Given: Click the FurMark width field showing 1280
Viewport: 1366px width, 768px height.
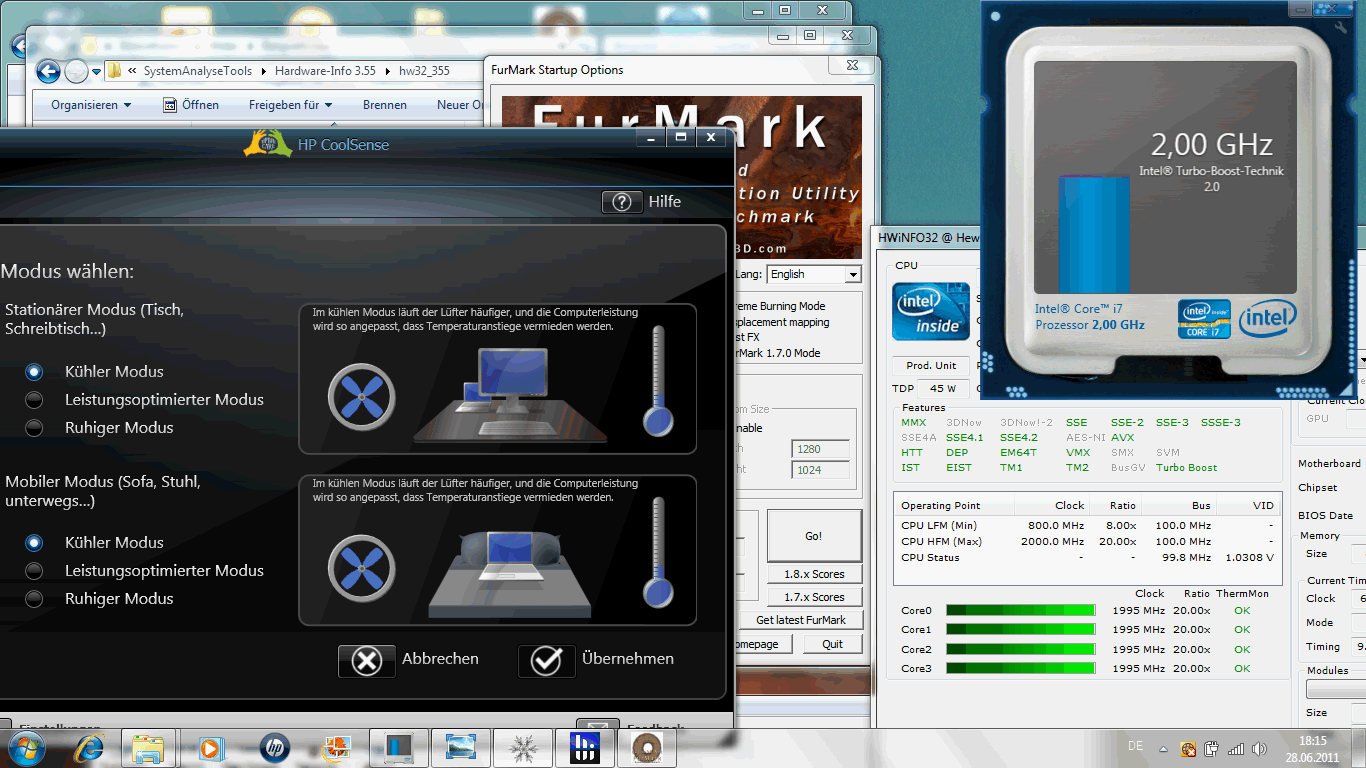Looking at the screenshot, I should [x=820, y=449].
